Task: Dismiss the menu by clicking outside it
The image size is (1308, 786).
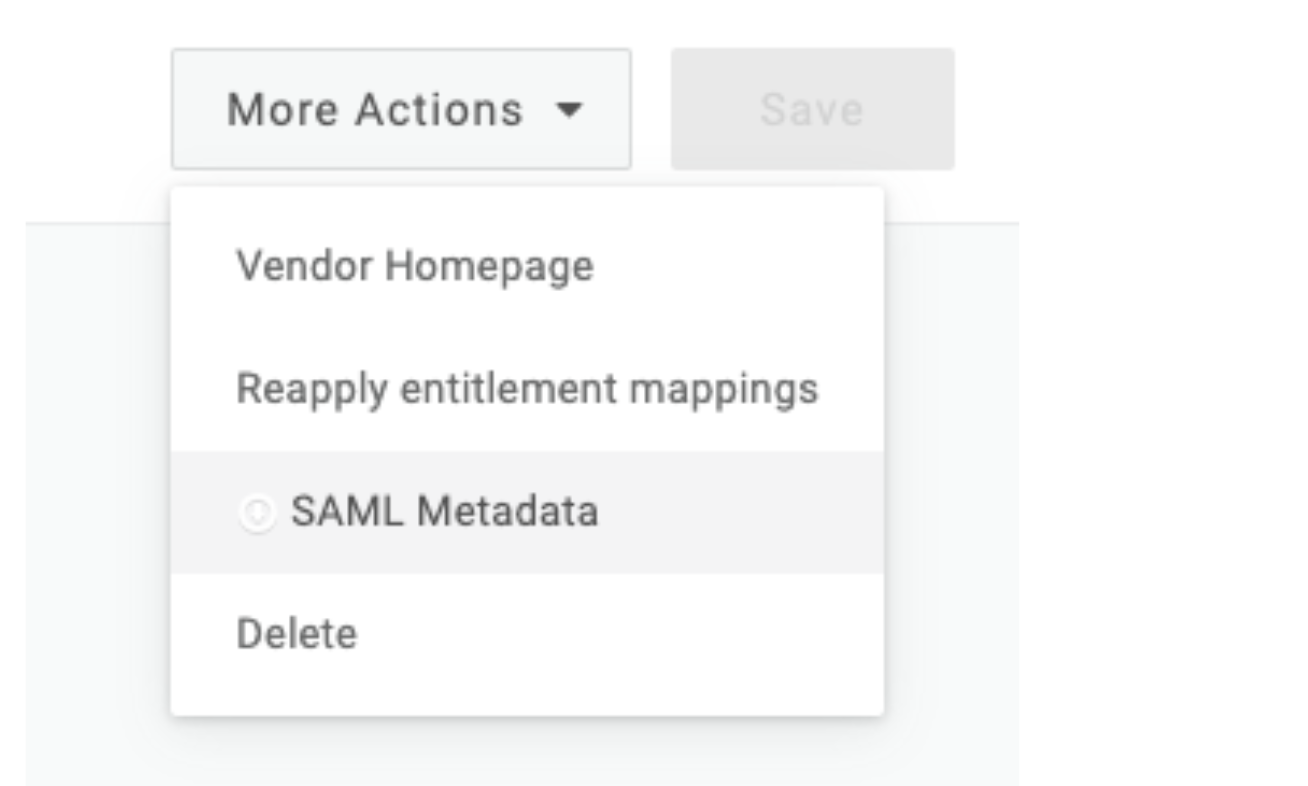Action: click(x=1100, y=450)
